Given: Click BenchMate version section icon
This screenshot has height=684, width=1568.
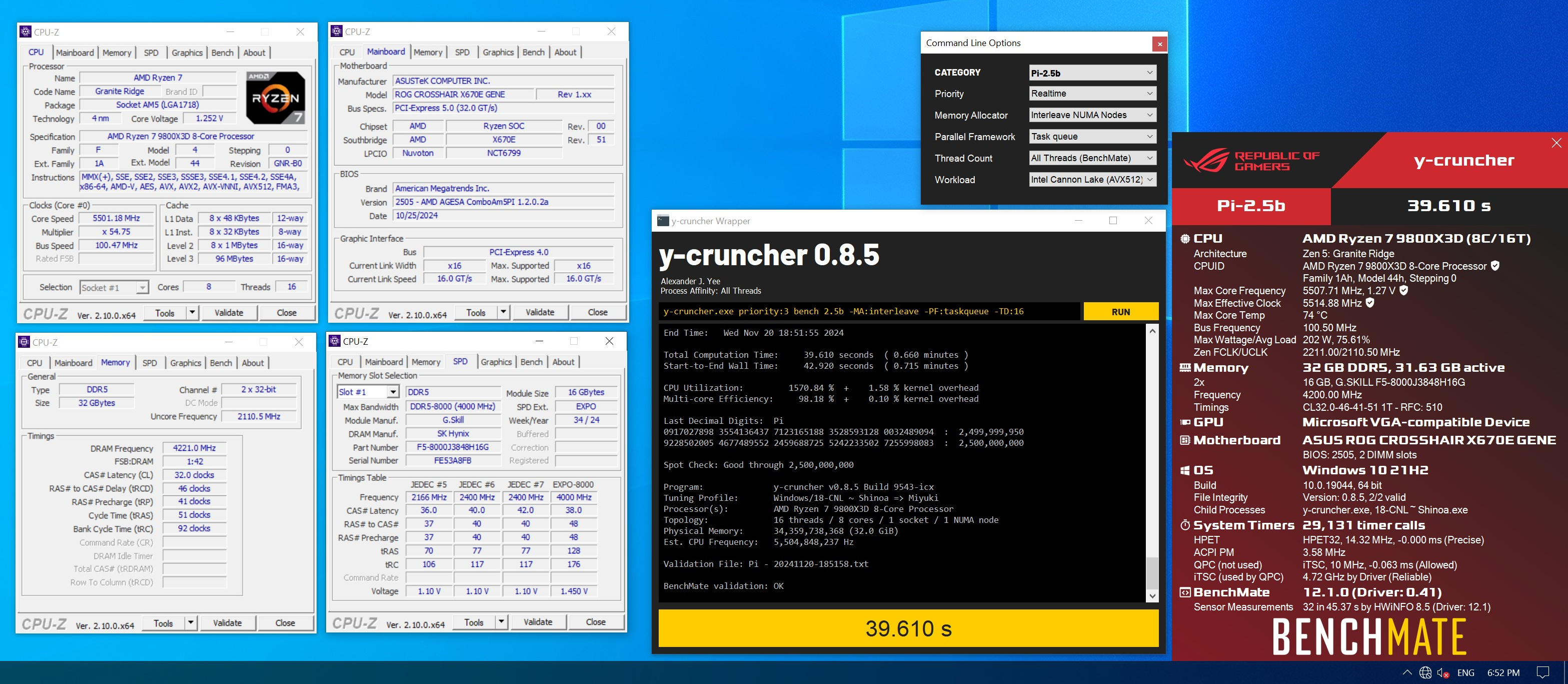Looking at the screenshot, I should (x=1184, y=592).
